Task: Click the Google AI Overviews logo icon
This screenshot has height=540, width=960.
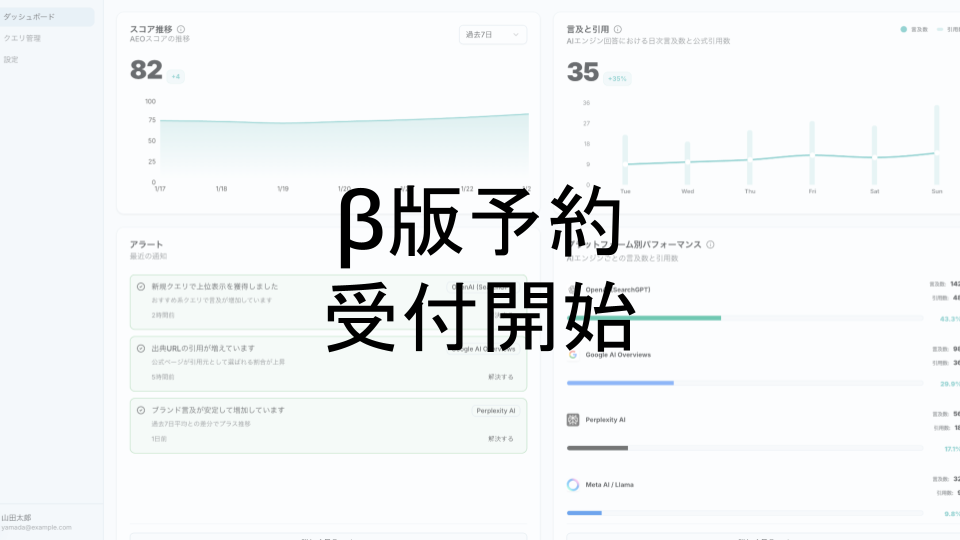Action: [573, 354]
